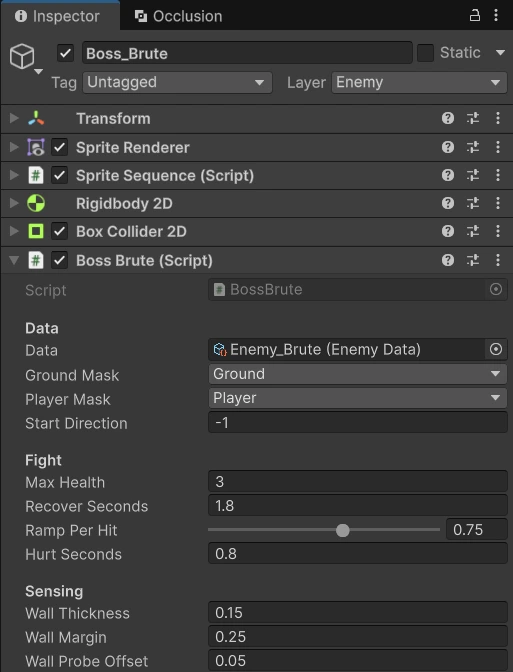Disable the Sprite Renderer checkbox
513x672 pixels.
pos(59,147)
